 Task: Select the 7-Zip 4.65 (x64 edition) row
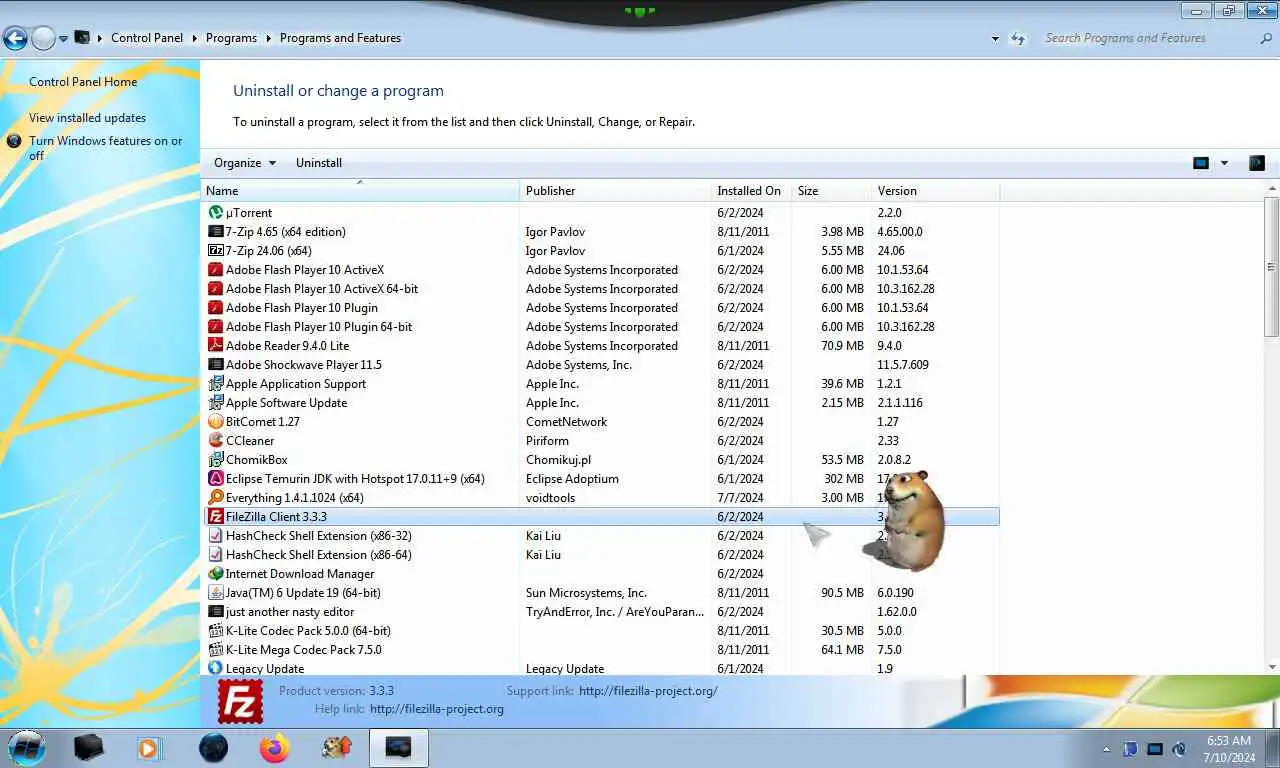[x=600, y=231]
